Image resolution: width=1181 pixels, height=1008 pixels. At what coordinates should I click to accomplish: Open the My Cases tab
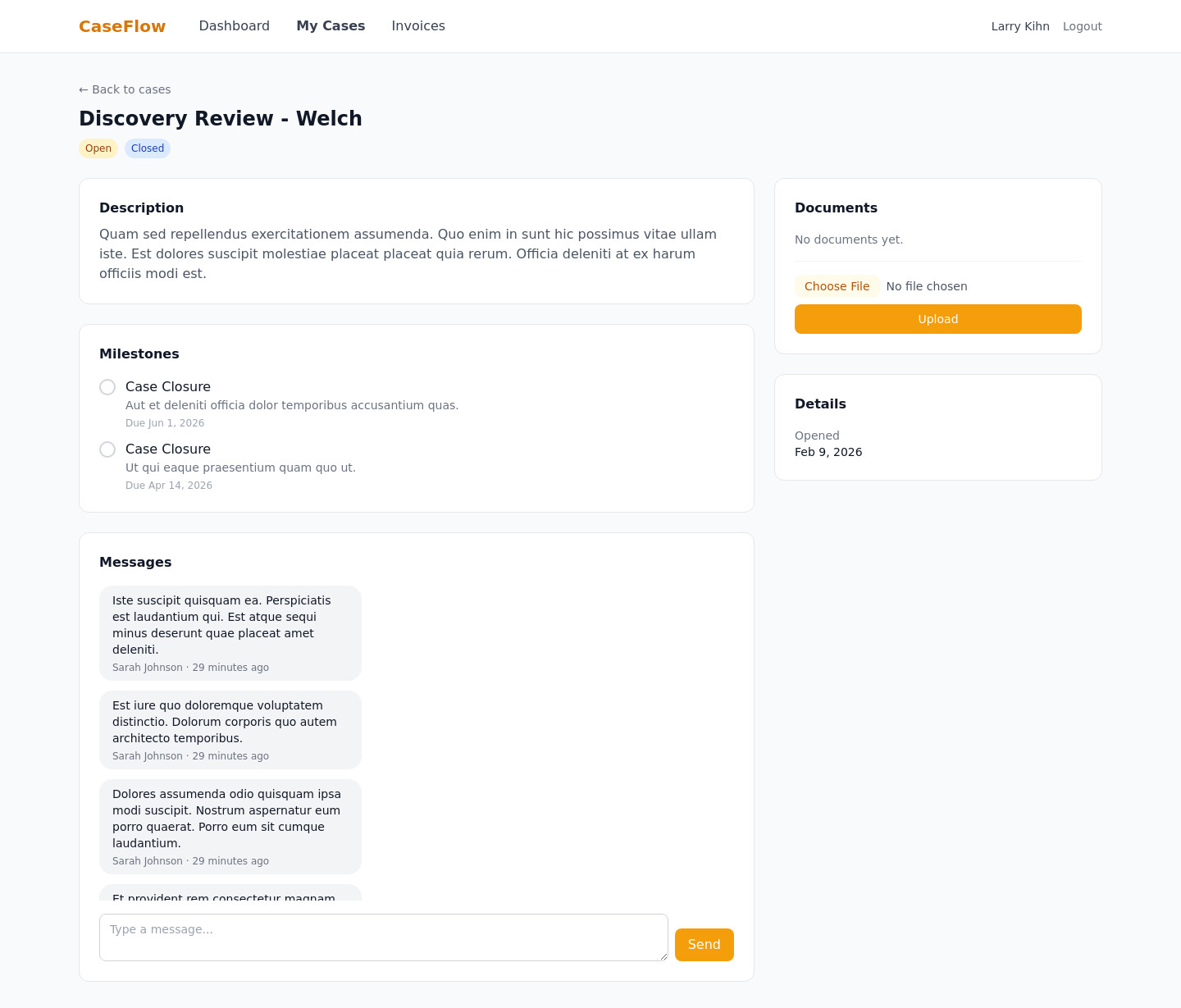(x=331, y=25)
